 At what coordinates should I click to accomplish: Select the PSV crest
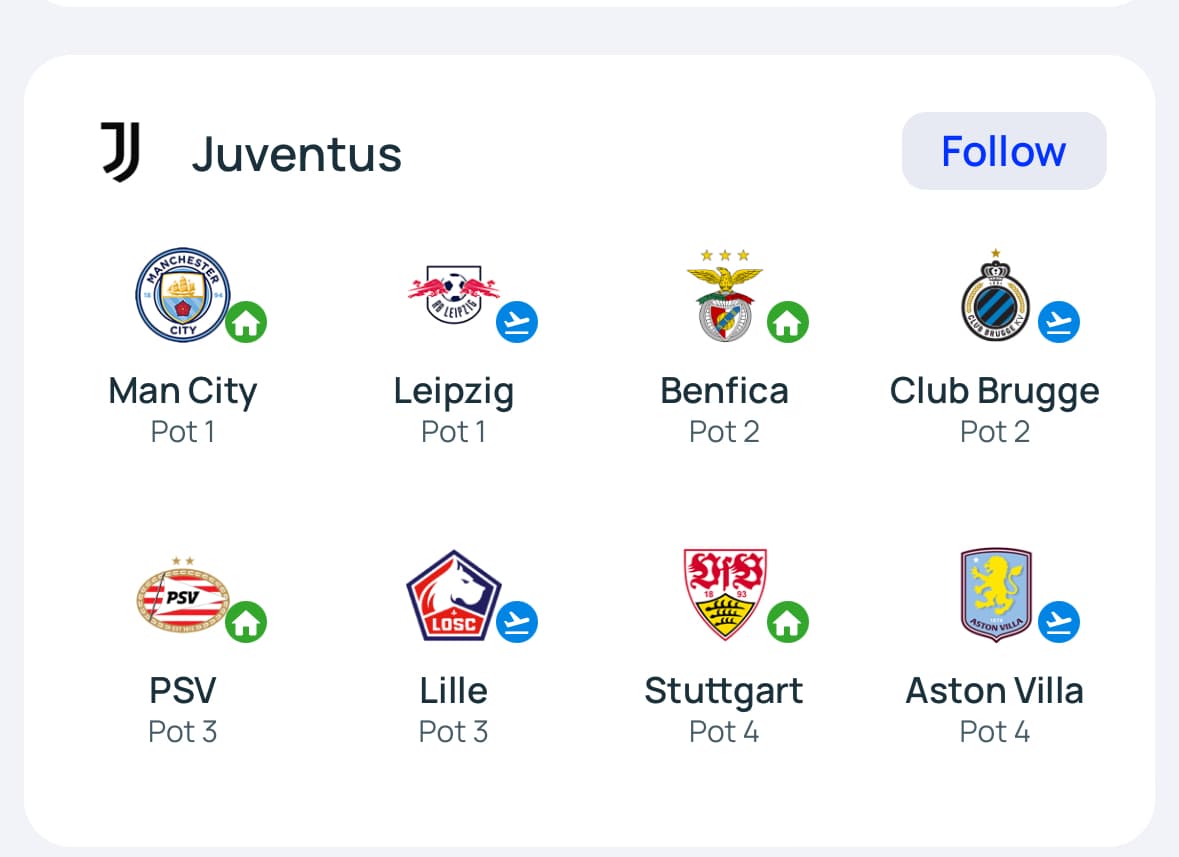[182, 596]
